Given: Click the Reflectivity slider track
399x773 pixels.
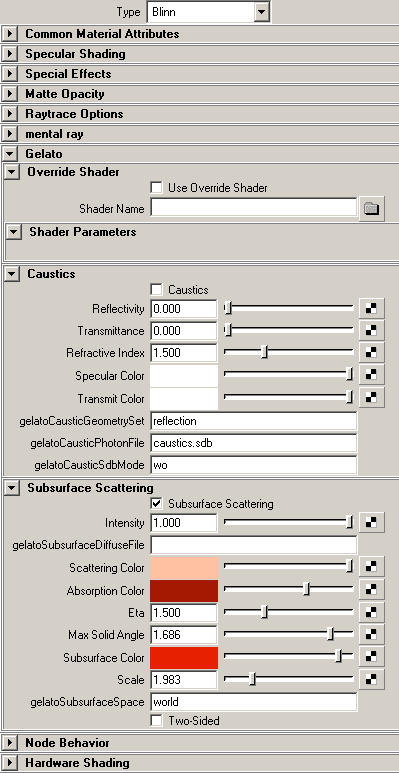Looking at the screenshot, I should (x=289, y=308).
